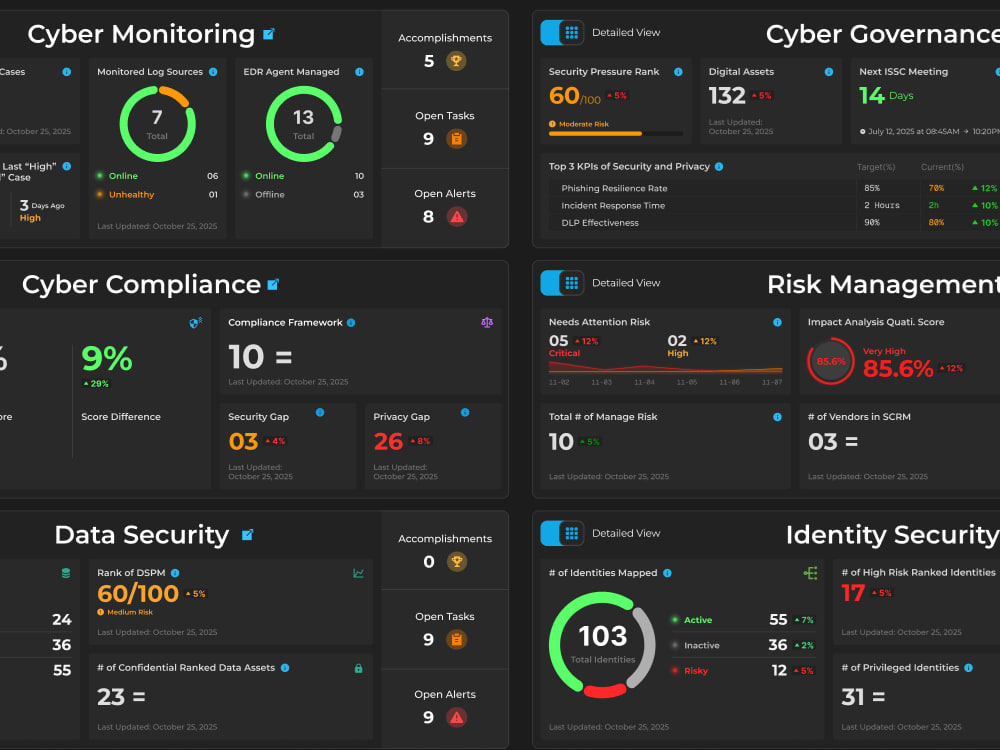Viewport: 1000px width, 750px height.
Task: Click Offline EDR agents legend entry
Action: tap(304, 195)
